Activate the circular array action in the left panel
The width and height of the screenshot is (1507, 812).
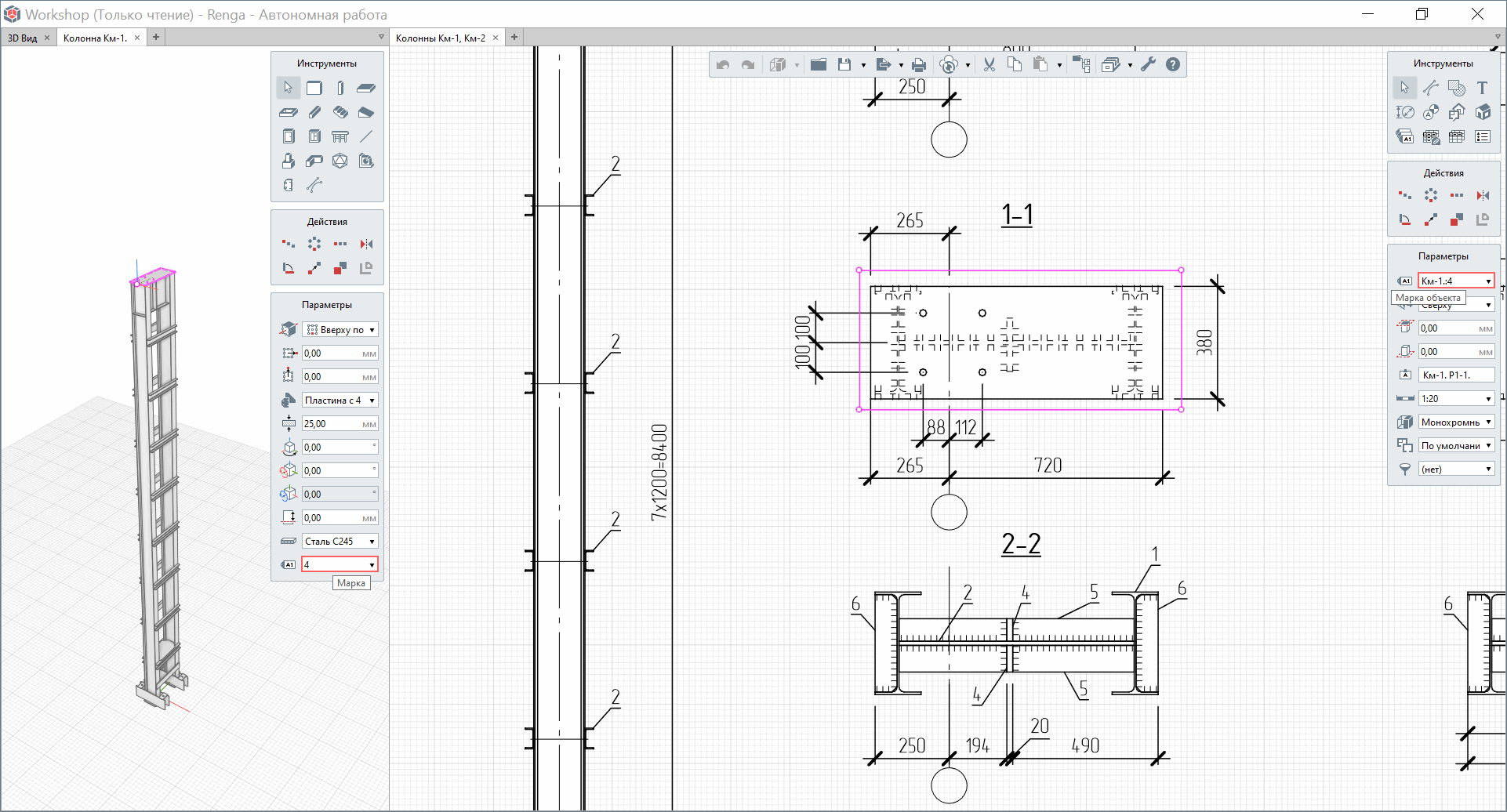pyautogui.click(x=314, y=244)
